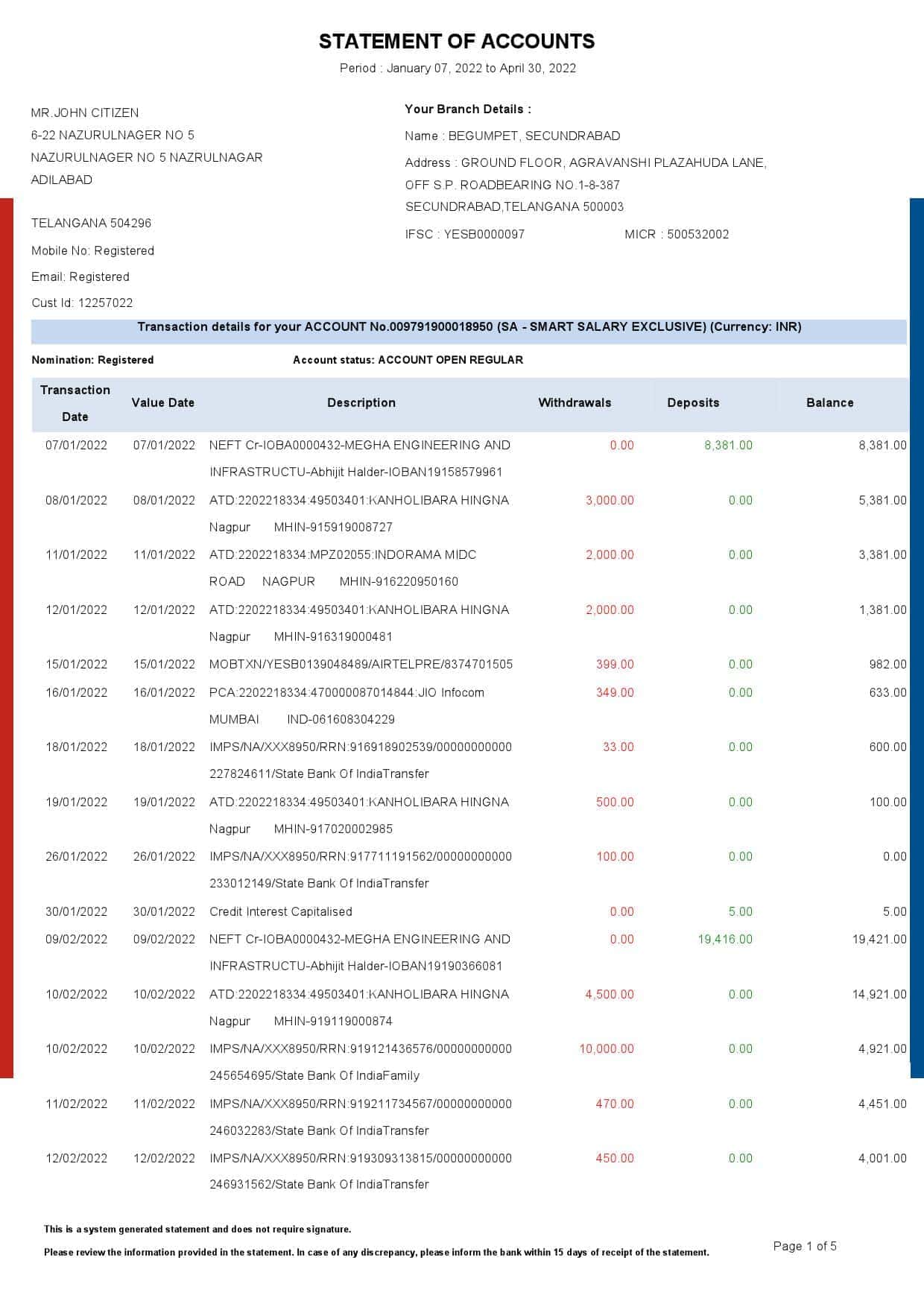Click the STATEMENT OF ACCOUNTS title

click(457, 41)
